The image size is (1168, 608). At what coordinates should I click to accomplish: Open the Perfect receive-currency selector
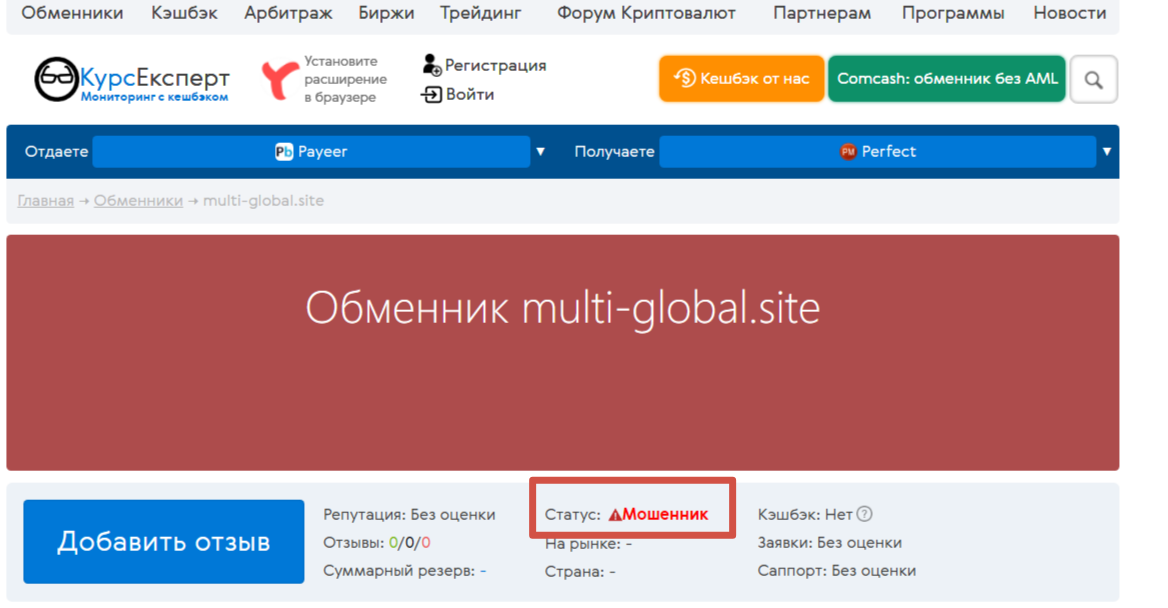[x=877, y=151]
